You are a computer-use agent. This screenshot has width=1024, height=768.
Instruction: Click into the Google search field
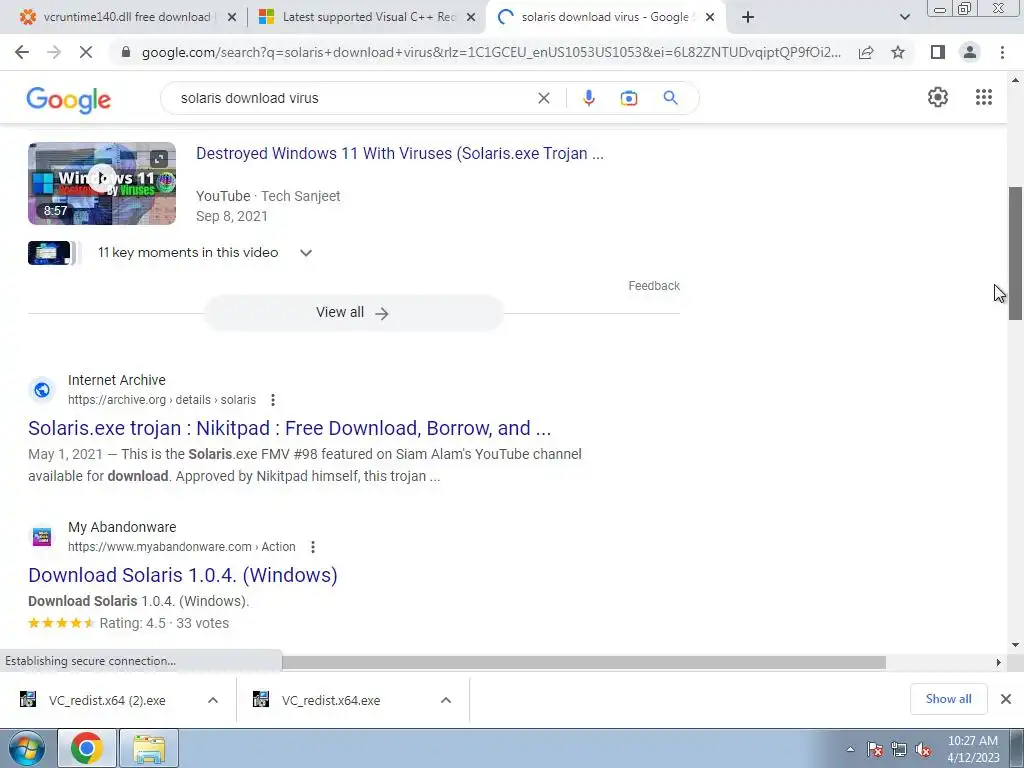tap(353, 98)
